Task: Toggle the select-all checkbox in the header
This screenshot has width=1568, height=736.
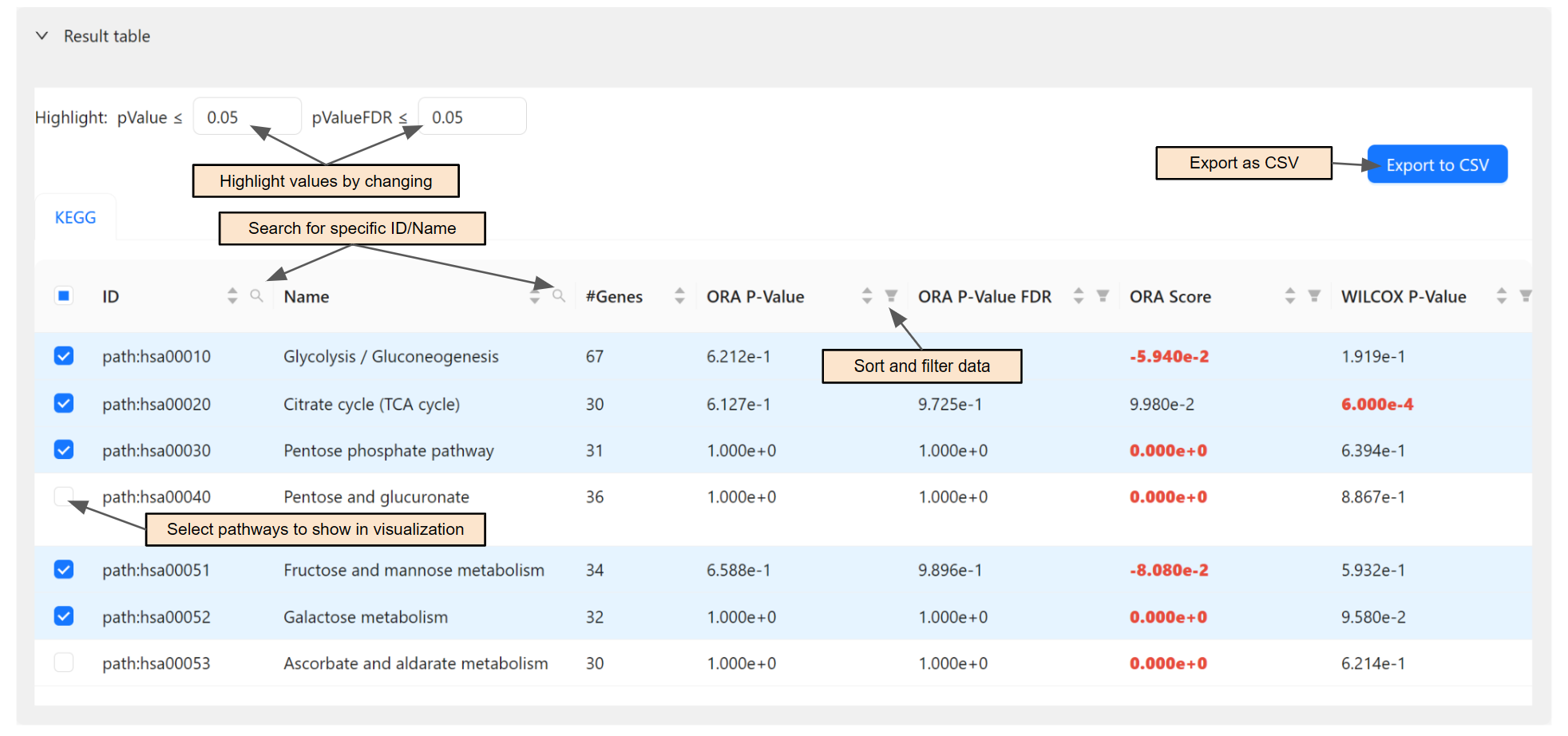Action: tap(63, 295)
